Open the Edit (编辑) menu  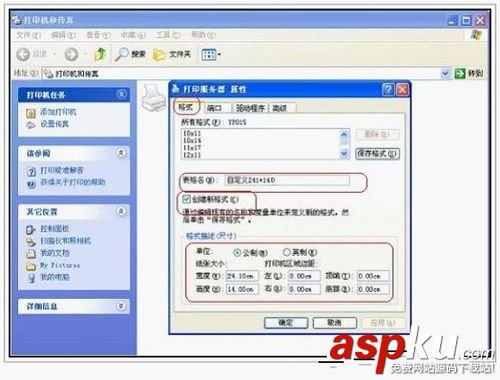tap(63, 35)
